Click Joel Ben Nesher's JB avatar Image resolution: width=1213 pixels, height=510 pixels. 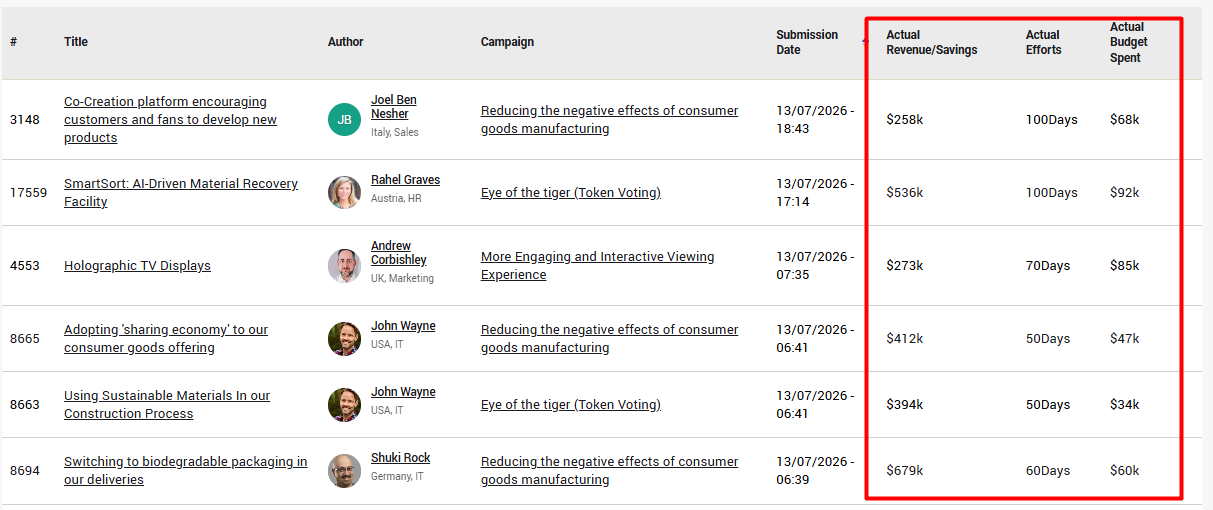344,120
